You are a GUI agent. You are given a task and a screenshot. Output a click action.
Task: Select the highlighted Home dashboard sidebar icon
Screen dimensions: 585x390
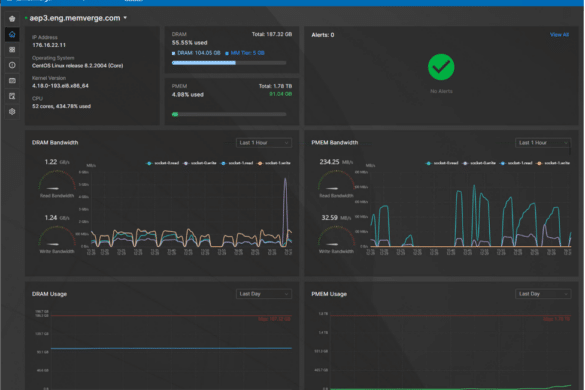click(x=12, y=34)
